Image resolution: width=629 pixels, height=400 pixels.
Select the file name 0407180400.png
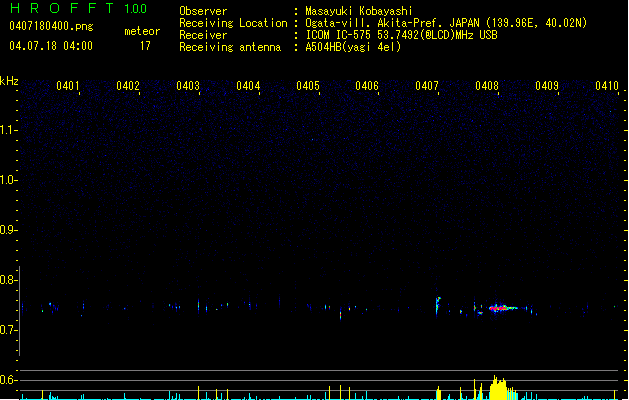click(51, 27)
